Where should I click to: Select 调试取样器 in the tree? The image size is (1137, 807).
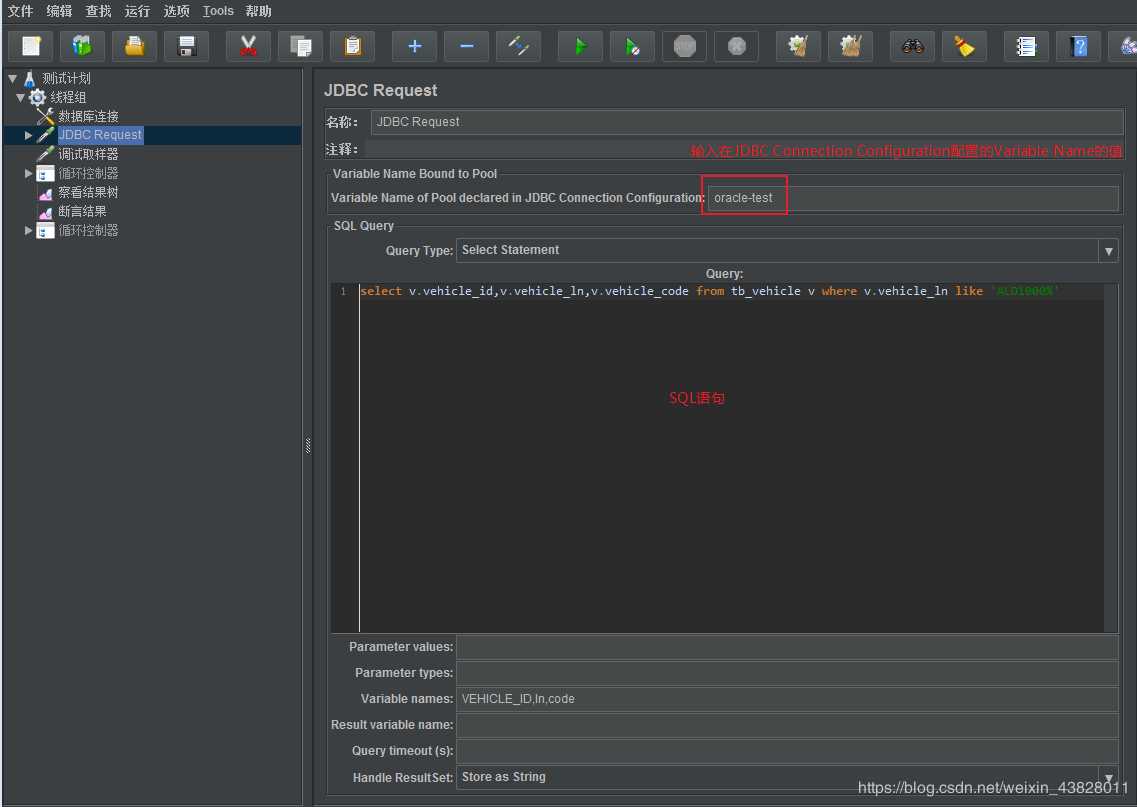(x=88, y=154)
